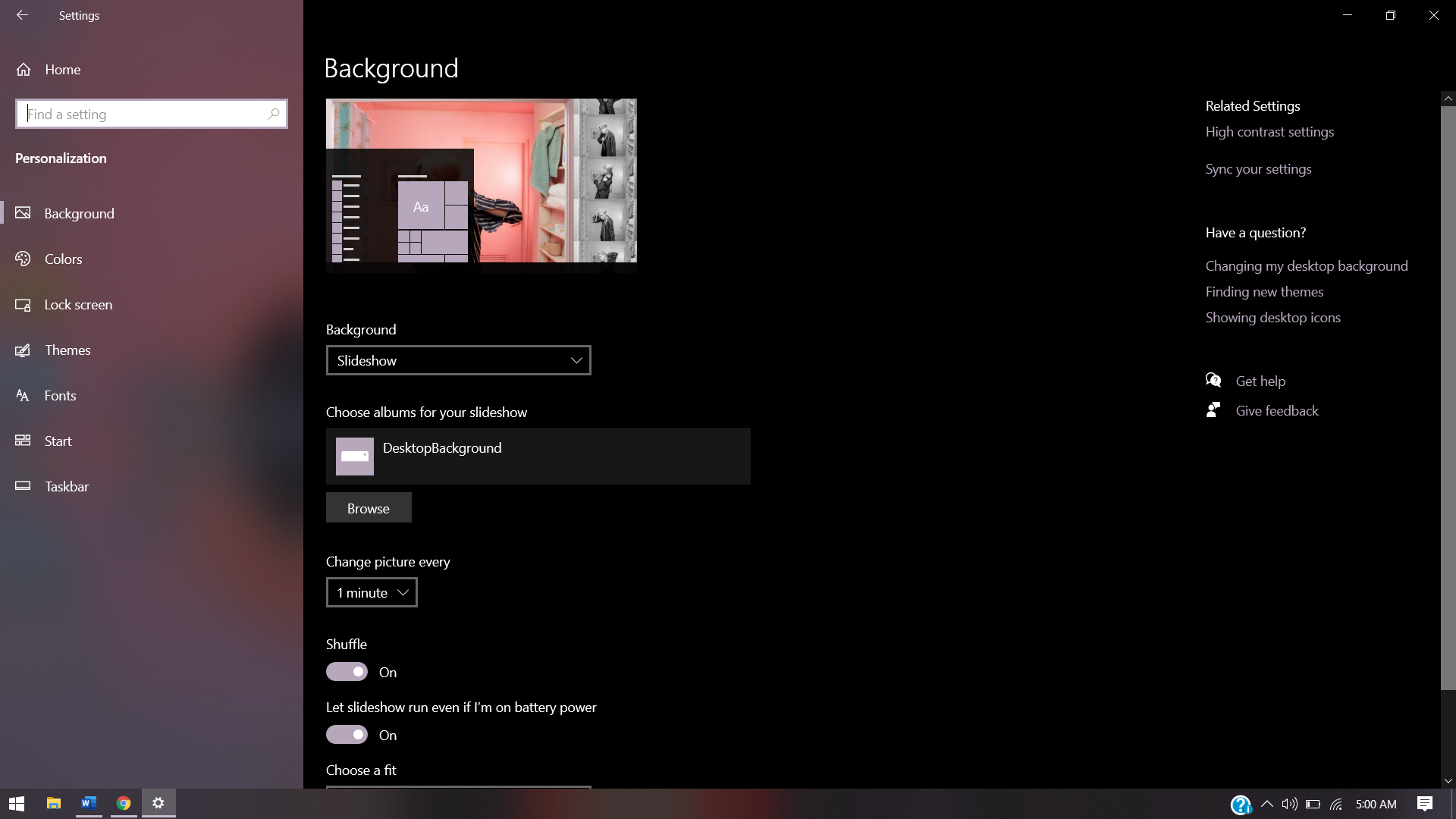Disable slideshow on battery power
Screen dimensions: 1456x819
(x=347, y=735)
